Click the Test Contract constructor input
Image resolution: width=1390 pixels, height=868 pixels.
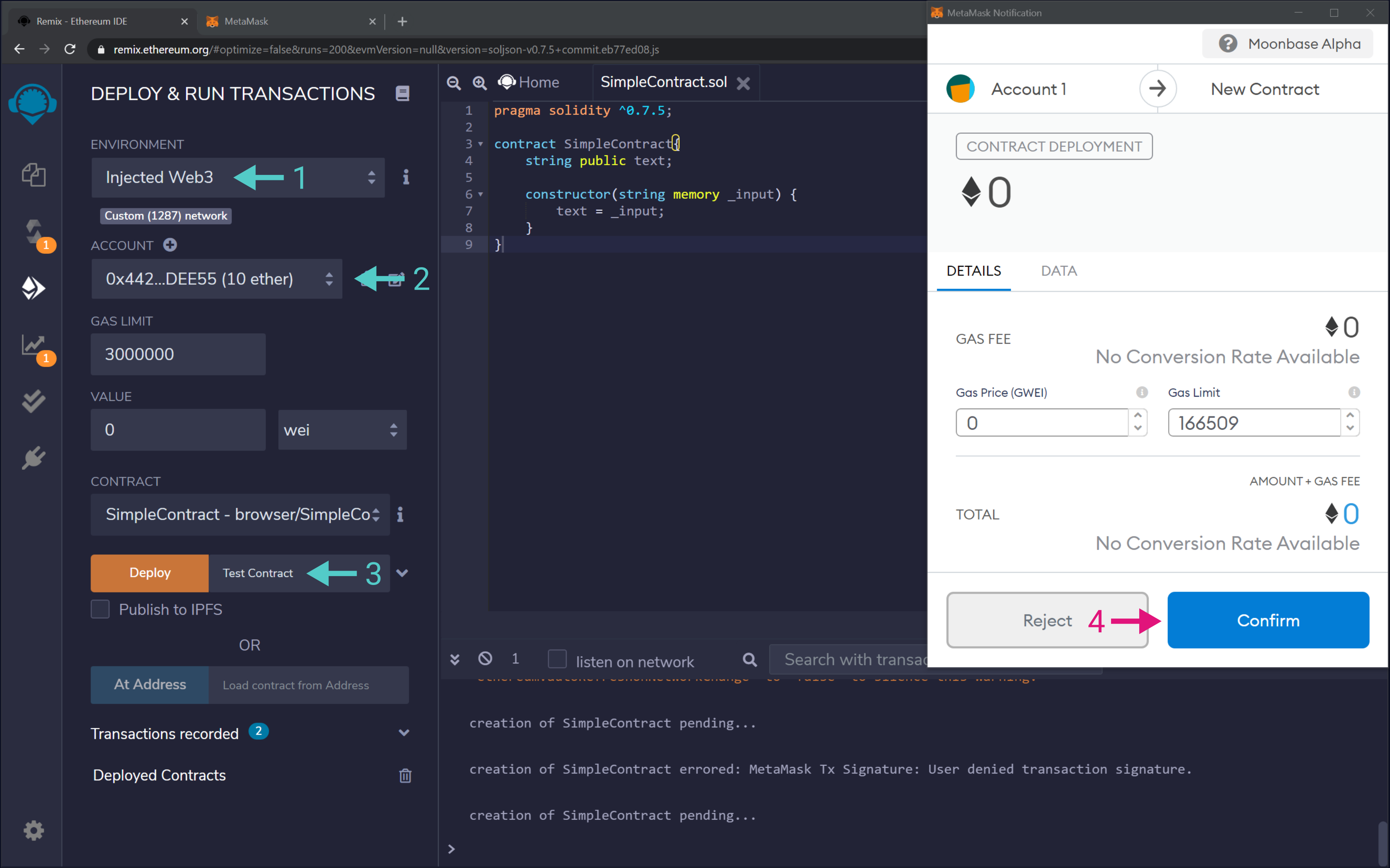pos(299,573)
